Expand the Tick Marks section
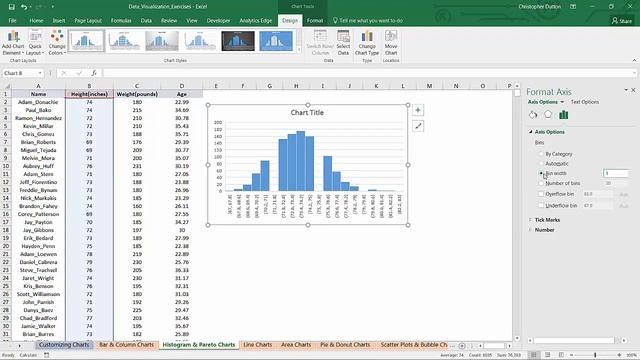This screenshot has height=360, width=640. 530,220
